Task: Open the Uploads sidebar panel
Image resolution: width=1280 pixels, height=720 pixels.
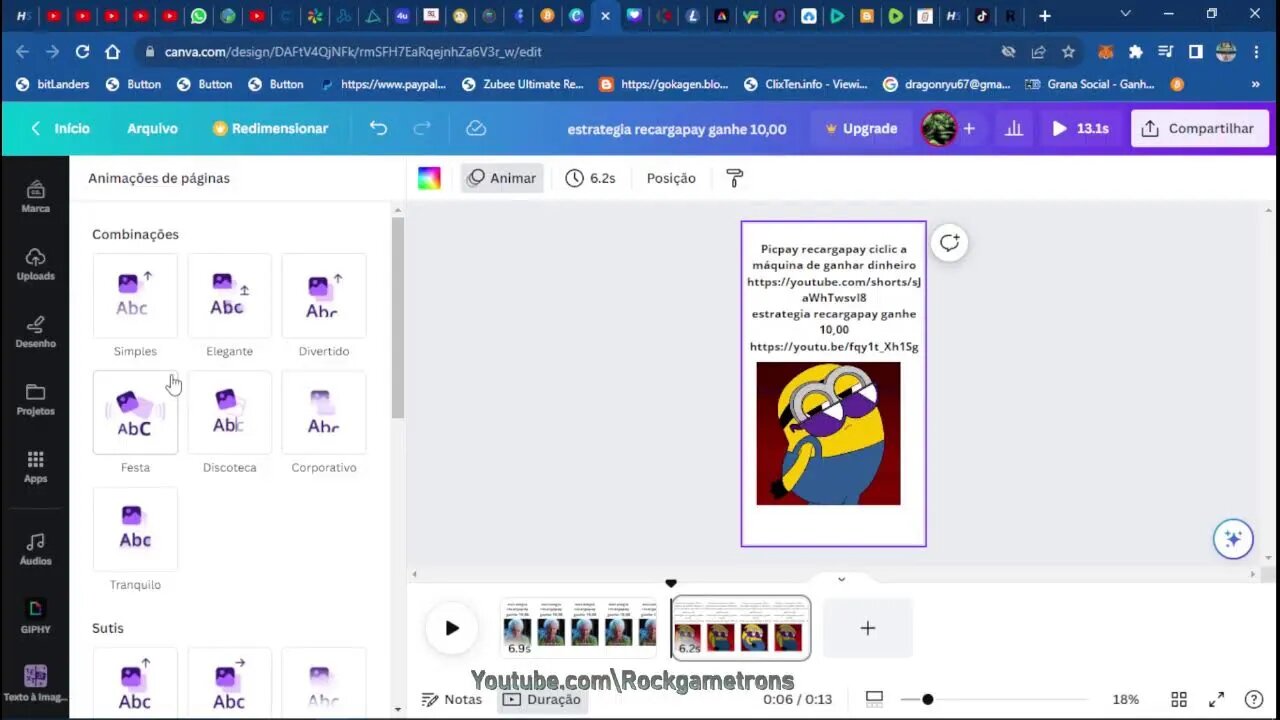Action: click(x=35, y=264)
